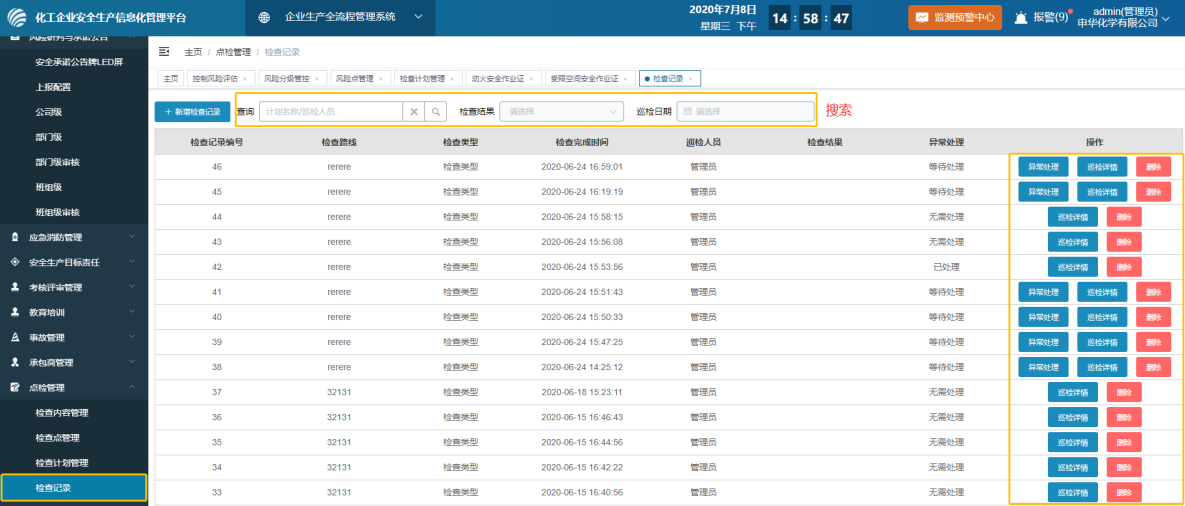This screenshot has width=1185, height=506.
Task: Click the 主页 breadcrumb link
Action: (193, 52)
